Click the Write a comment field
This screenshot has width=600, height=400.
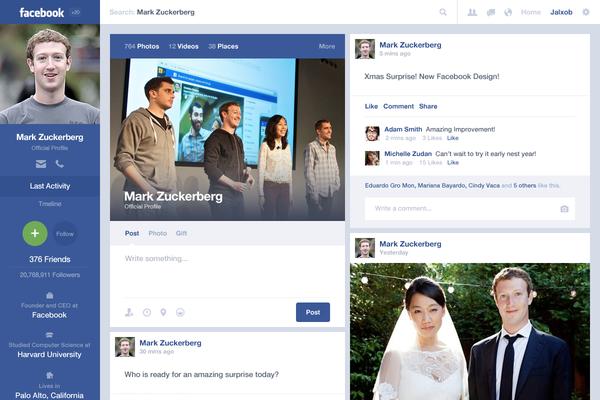point(470,209)
